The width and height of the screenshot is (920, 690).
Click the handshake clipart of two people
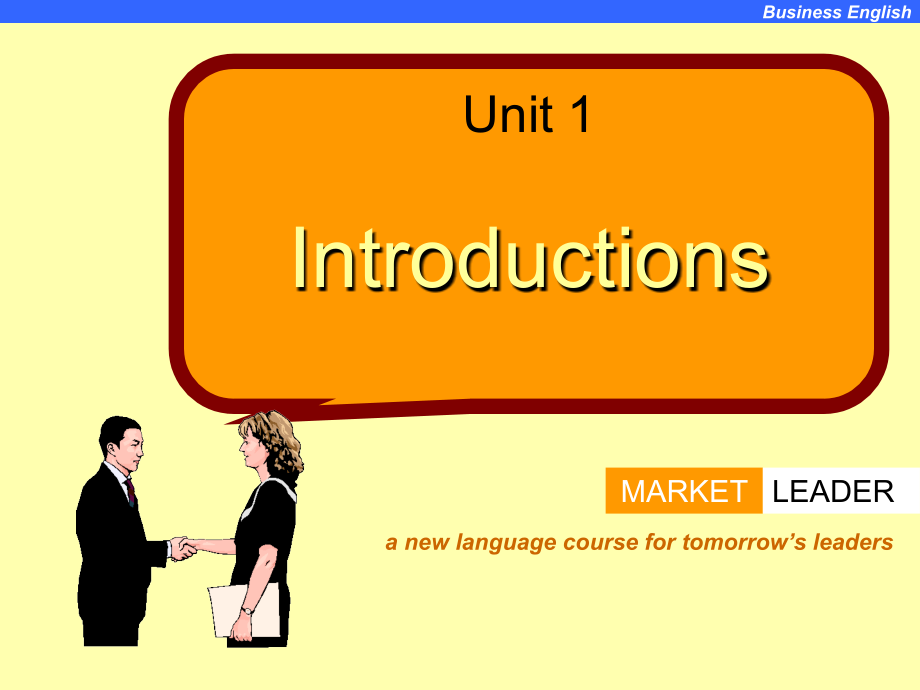pyautogui.click(x=190, y=529)
